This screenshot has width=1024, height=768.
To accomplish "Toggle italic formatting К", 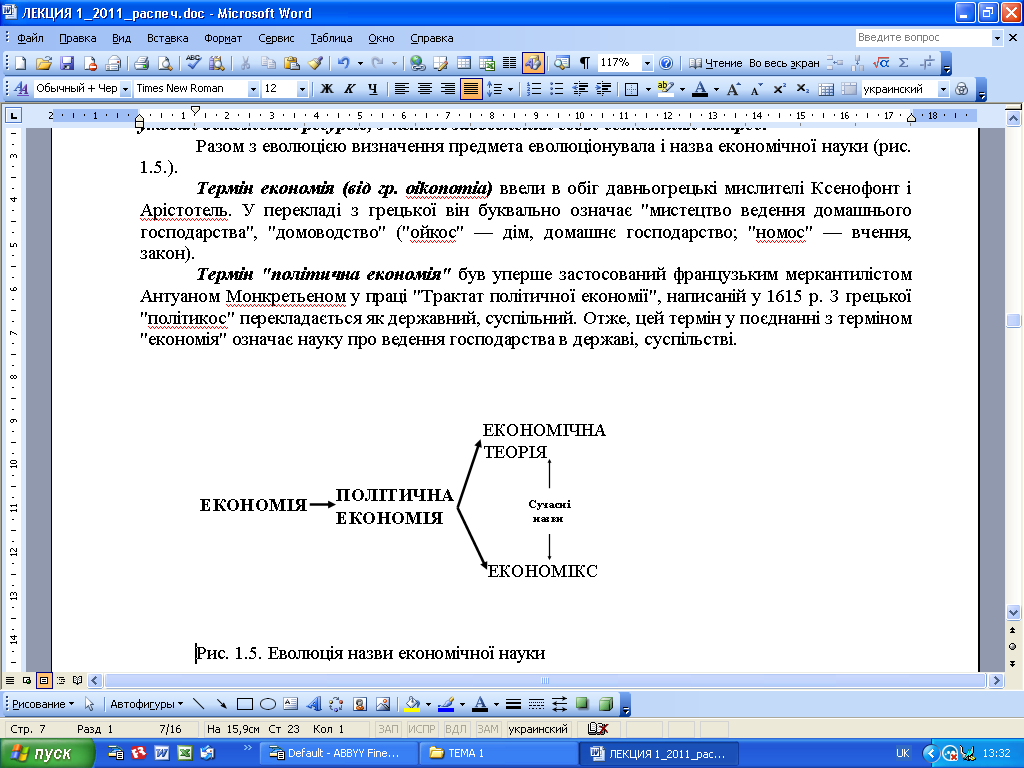I will click(350, 89).
